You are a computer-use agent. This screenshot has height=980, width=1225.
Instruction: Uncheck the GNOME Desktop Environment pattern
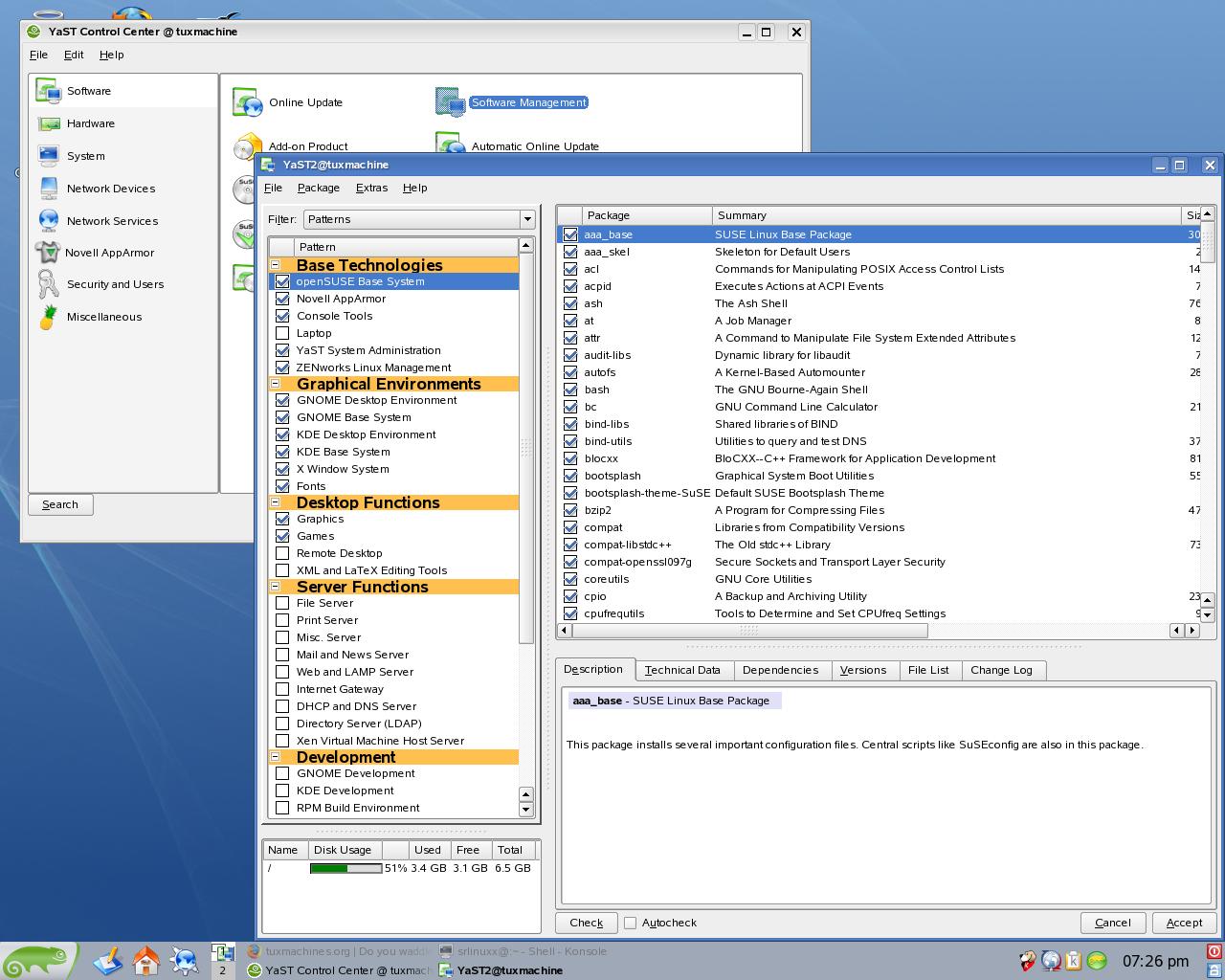pyautogui.click(x=282, y=400)
